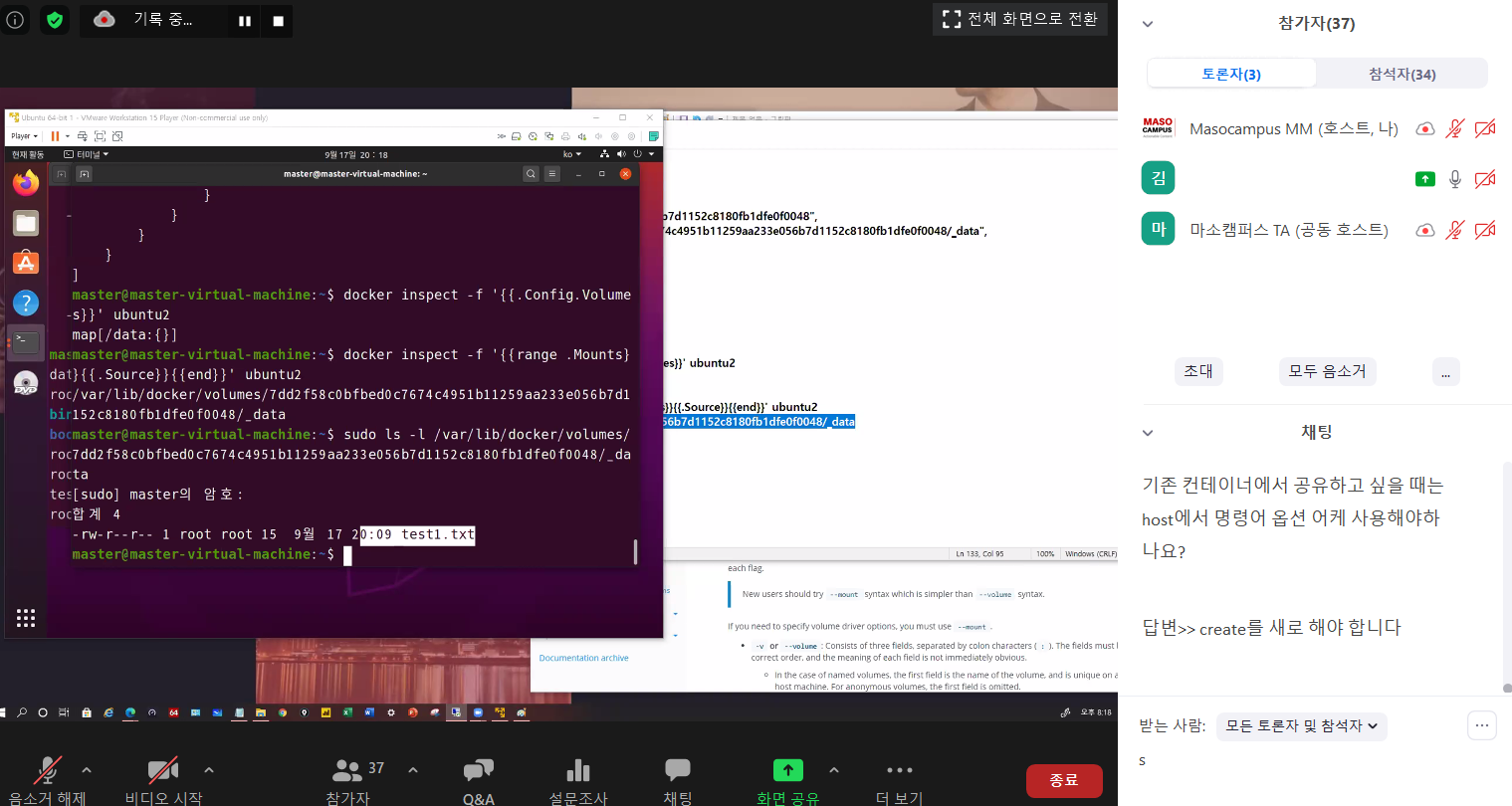Image resolution: width=1512 pixels, height=806 pixels.
Task: Click the red 종료 button
Action: tap(1064, 780)
